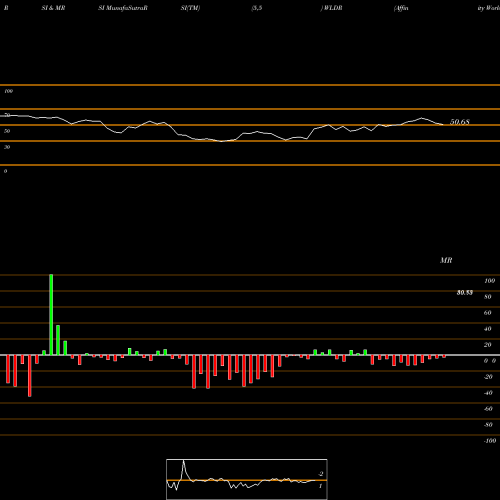Screen dimensions: 500x500
Task: Click the '(5,5' parameter text in header
Action: click(257, 8)
